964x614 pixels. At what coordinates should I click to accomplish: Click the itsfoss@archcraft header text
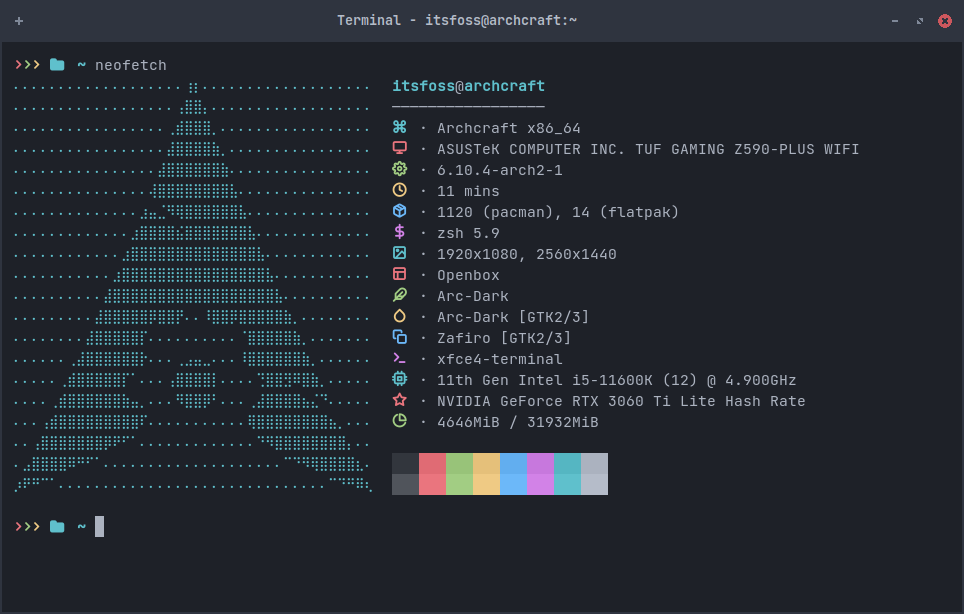pyautogui.click(x=468, y=86)
